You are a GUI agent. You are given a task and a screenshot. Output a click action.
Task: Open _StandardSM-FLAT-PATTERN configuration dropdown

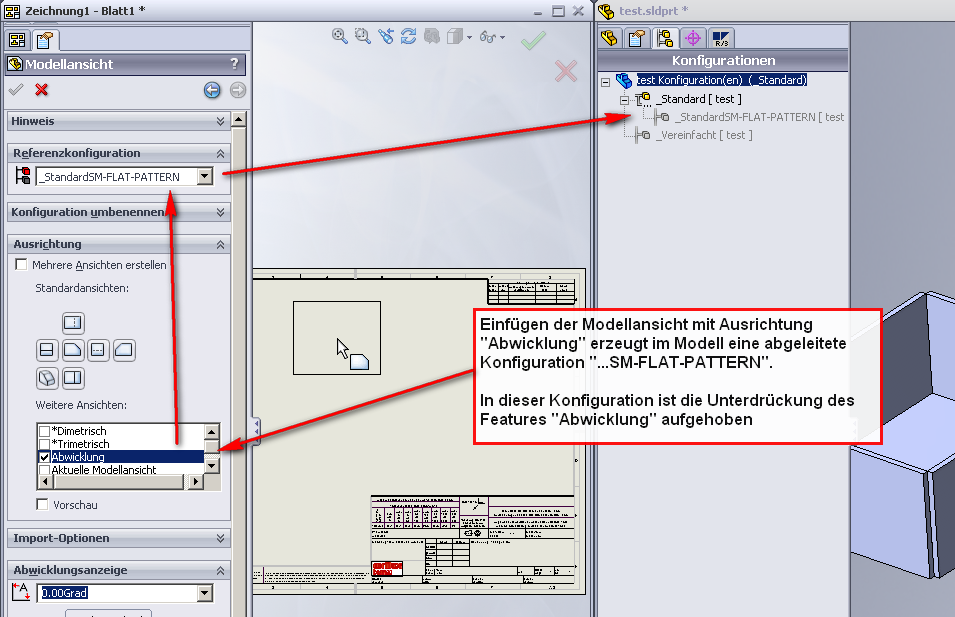tap(205, 177)
